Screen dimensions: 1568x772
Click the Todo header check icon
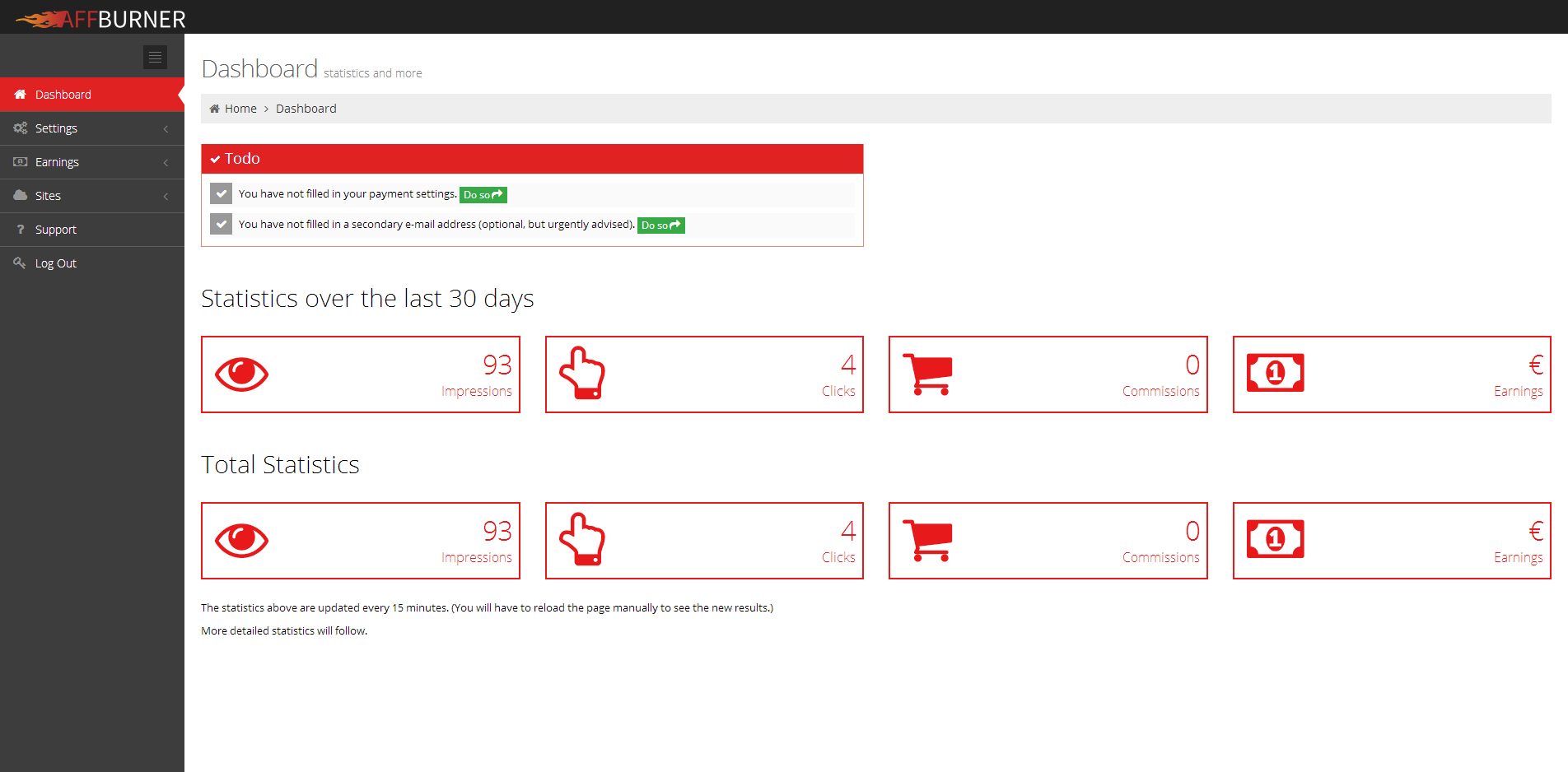(215, 159)
